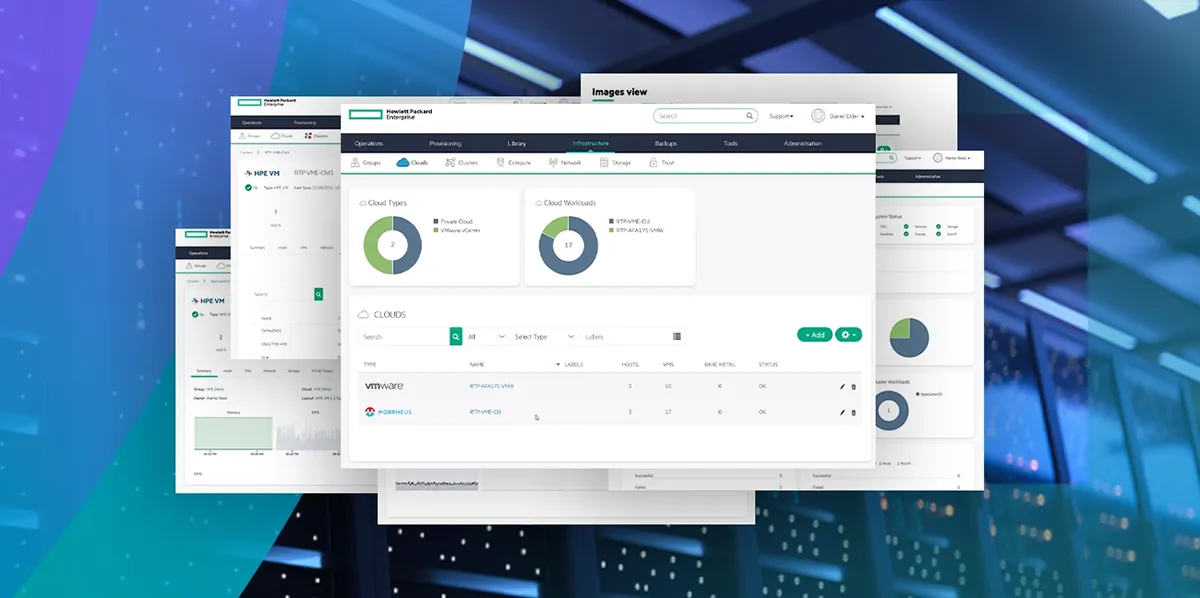Click the VMware vCenter legend swatch
This screenshot has height=598, width=1200.
pyautogui.click(x=436, y=230)
